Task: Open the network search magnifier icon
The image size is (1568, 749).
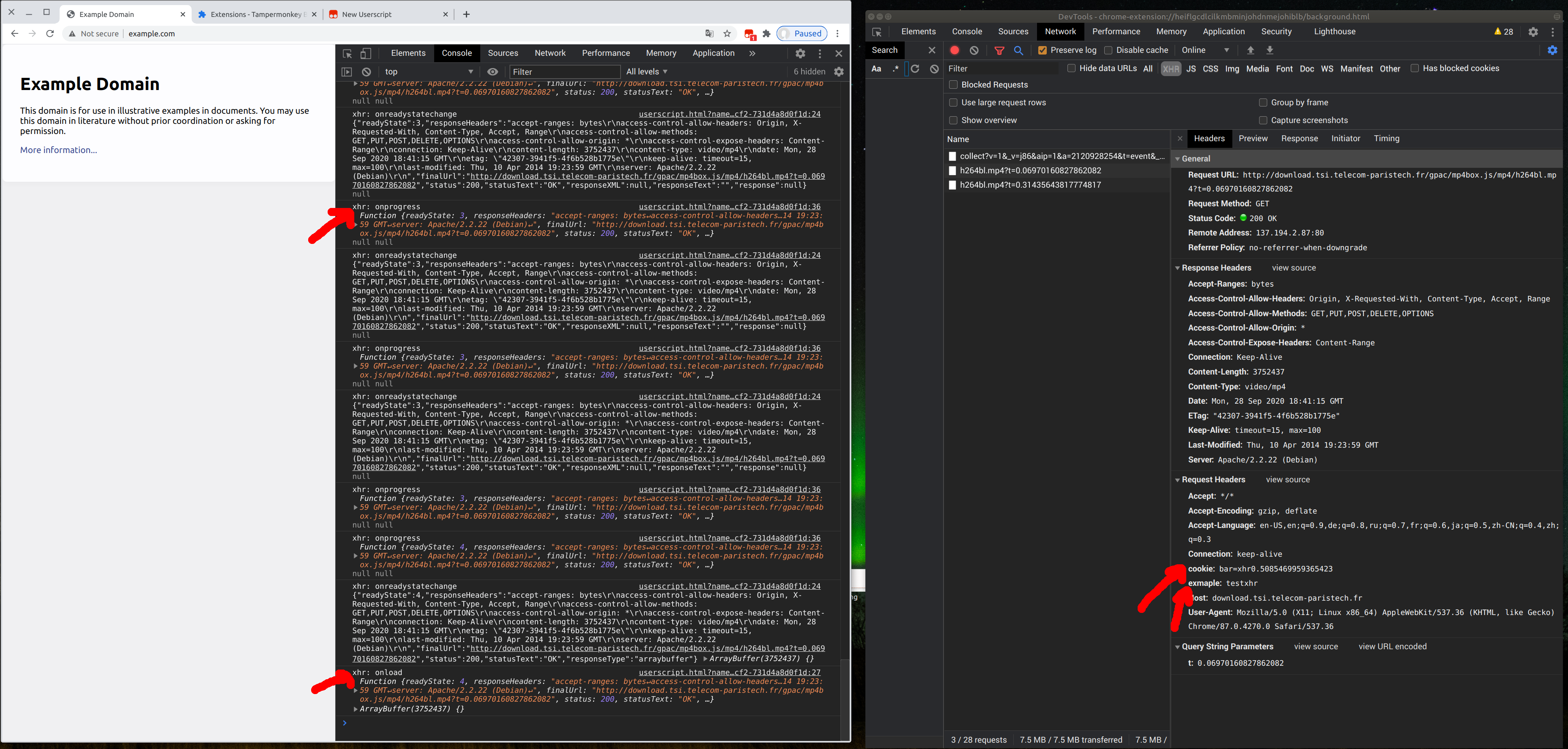Action: tap(1018, 50)
